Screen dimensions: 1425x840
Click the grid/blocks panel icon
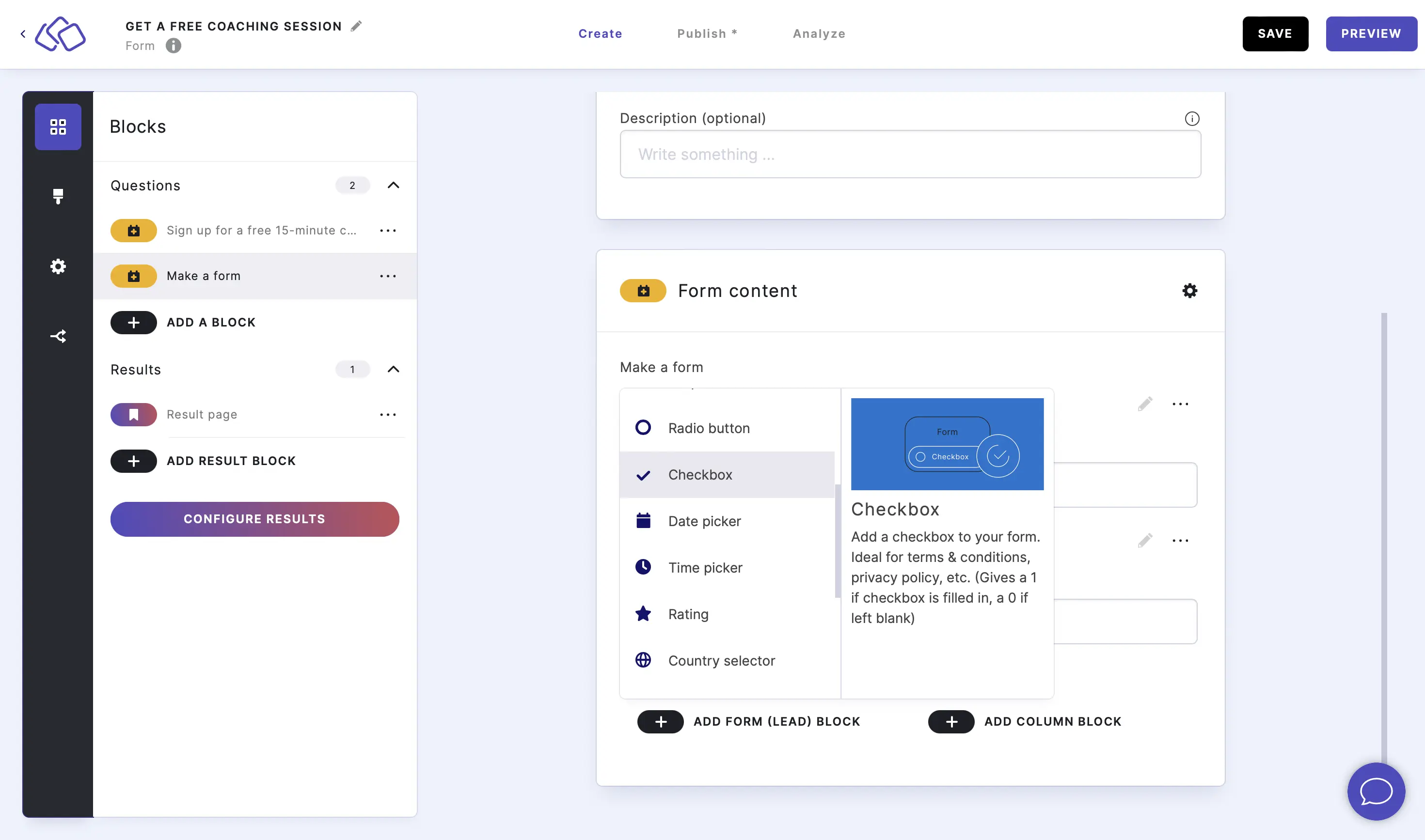point(58,127)
